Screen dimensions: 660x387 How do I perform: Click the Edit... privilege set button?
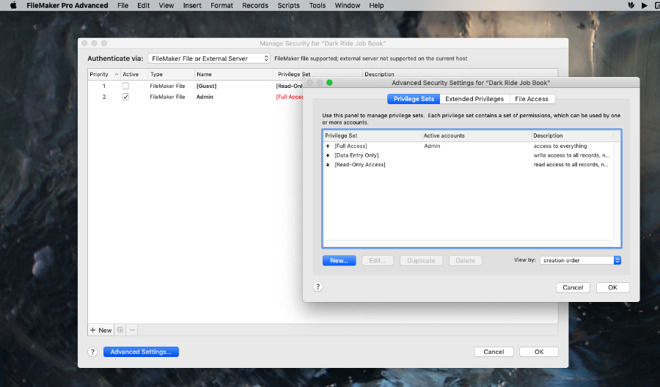377,261
